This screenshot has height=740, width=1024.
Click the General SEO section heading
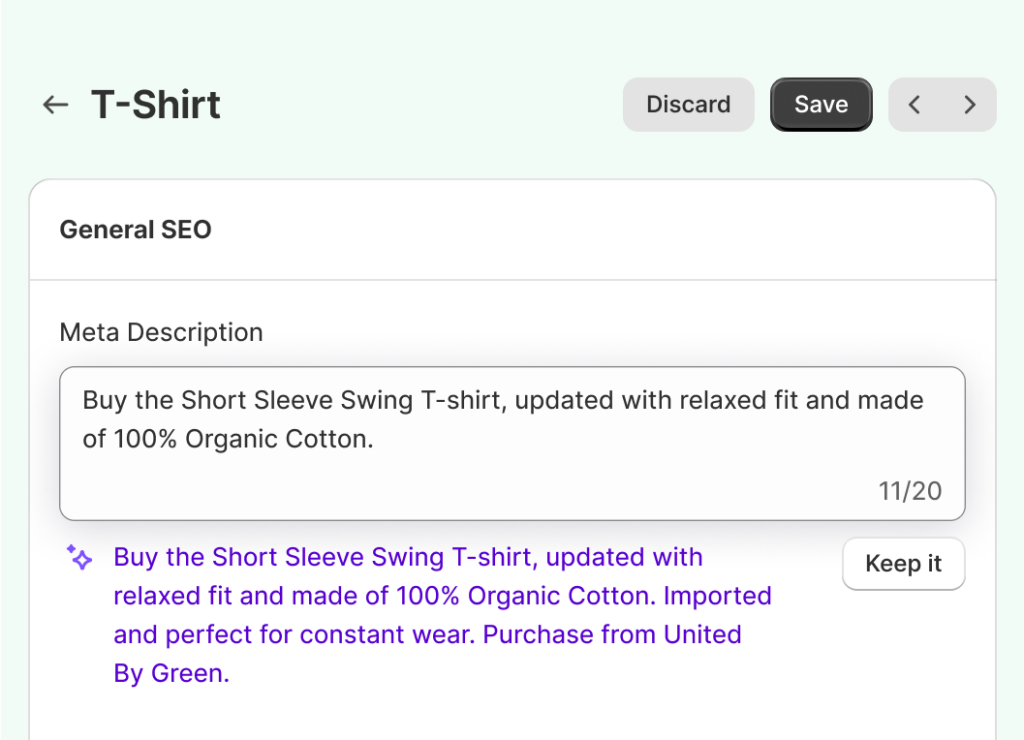[136, 230]
